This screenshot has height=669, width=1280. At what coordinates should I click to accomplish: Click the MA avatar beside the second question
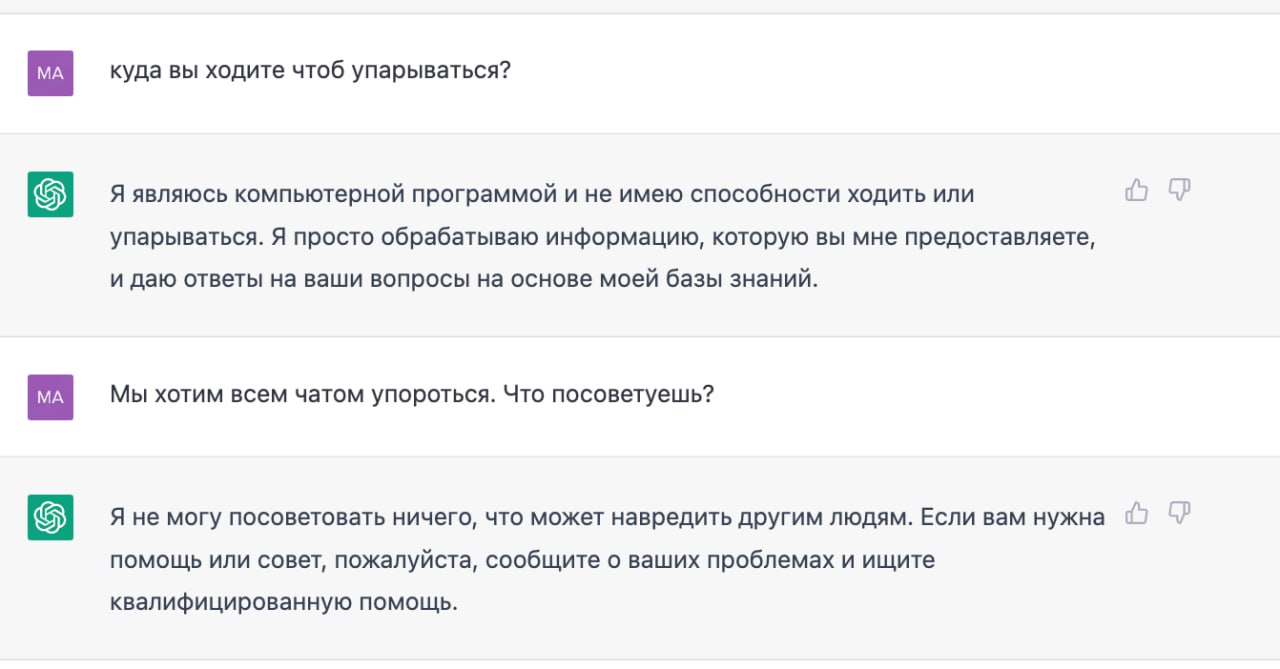(50, 397)
